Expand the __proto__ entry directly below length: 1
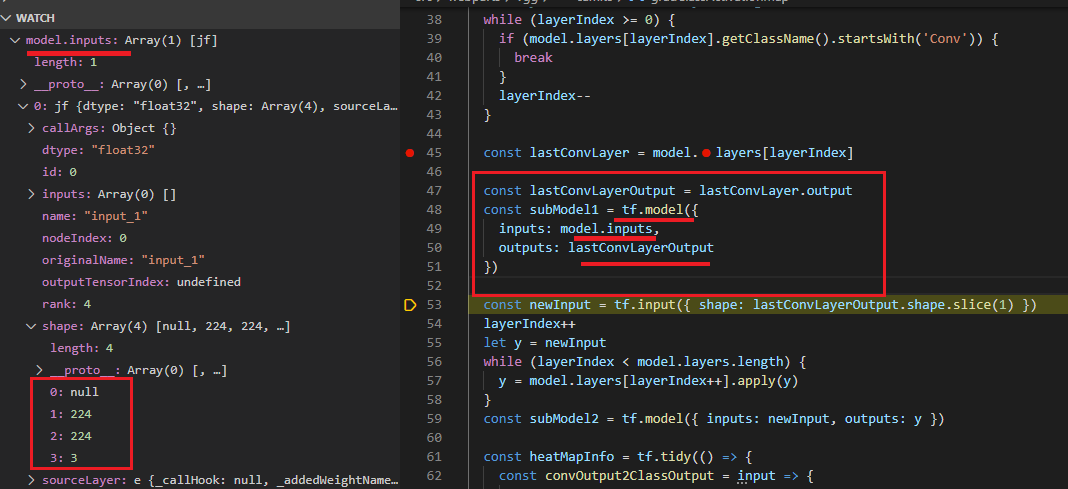 [x=23, y=84]
